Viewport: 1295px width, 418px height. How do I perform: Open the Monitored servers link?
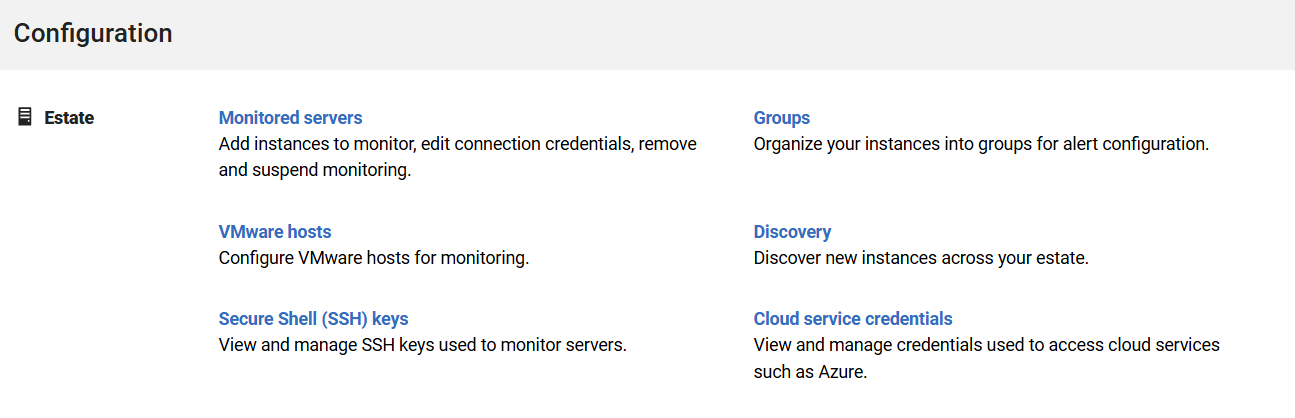[290, 118]
